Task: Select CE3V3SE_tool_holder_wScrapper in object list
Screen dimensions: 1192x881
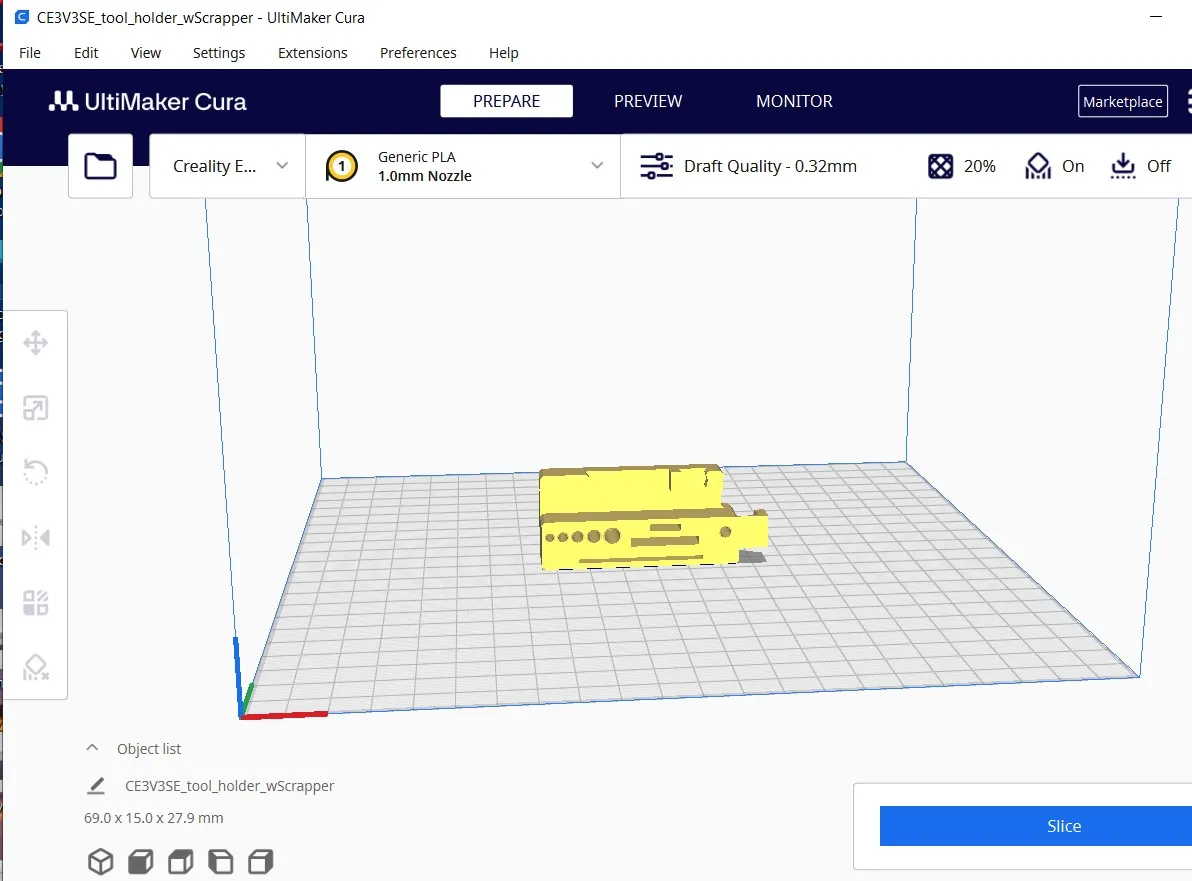Action: [x=230, y=785]
